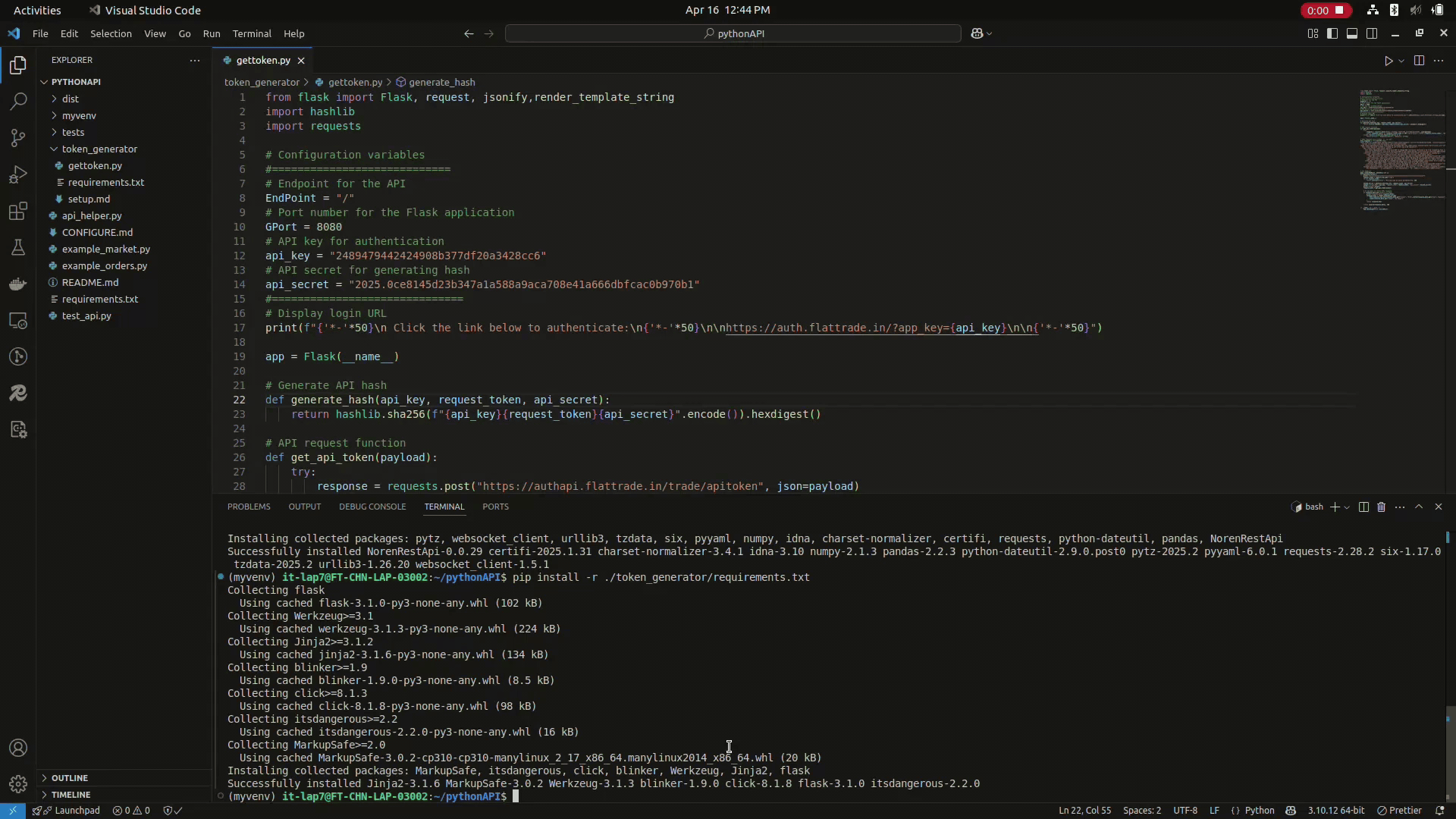
Task: Open Copilot chat icon in title bar
Action: pyautogui.click(x=977, y=33)
